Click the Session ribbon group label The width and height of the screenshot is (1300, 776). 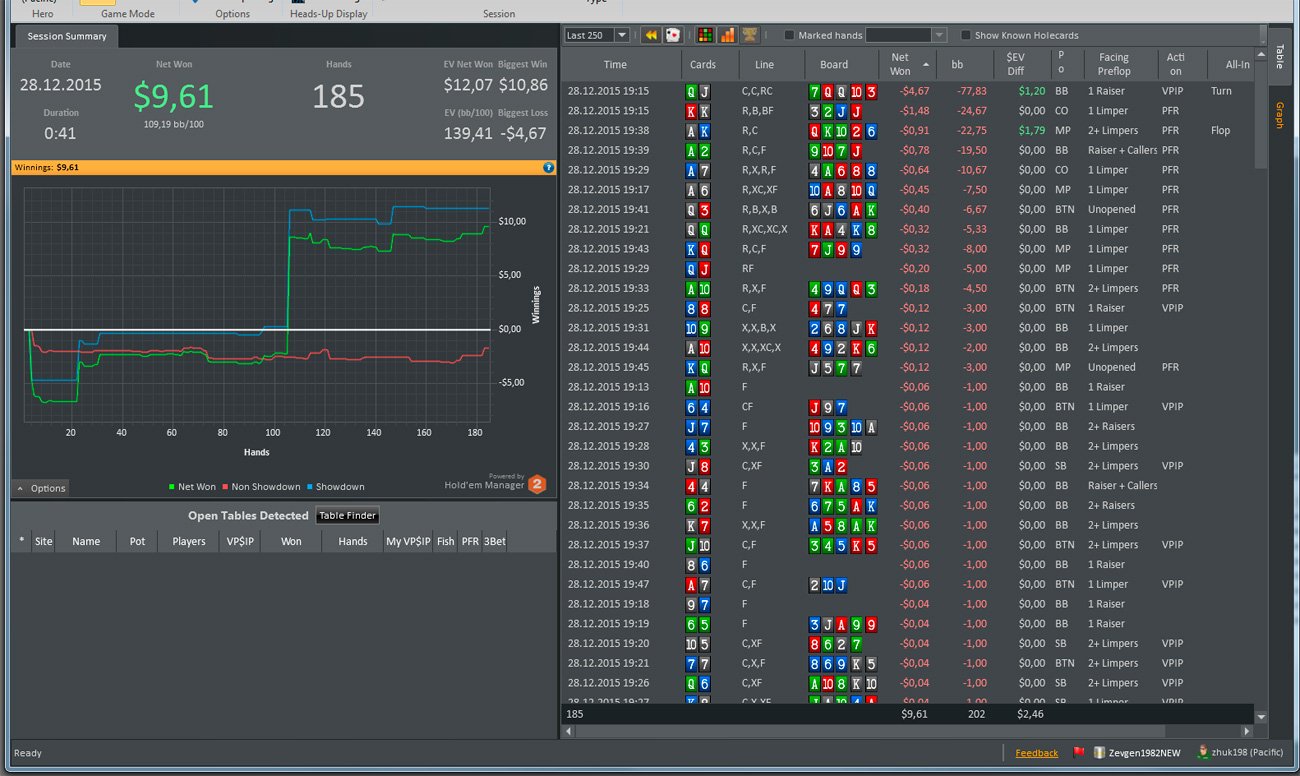click(x=499, y=14)
